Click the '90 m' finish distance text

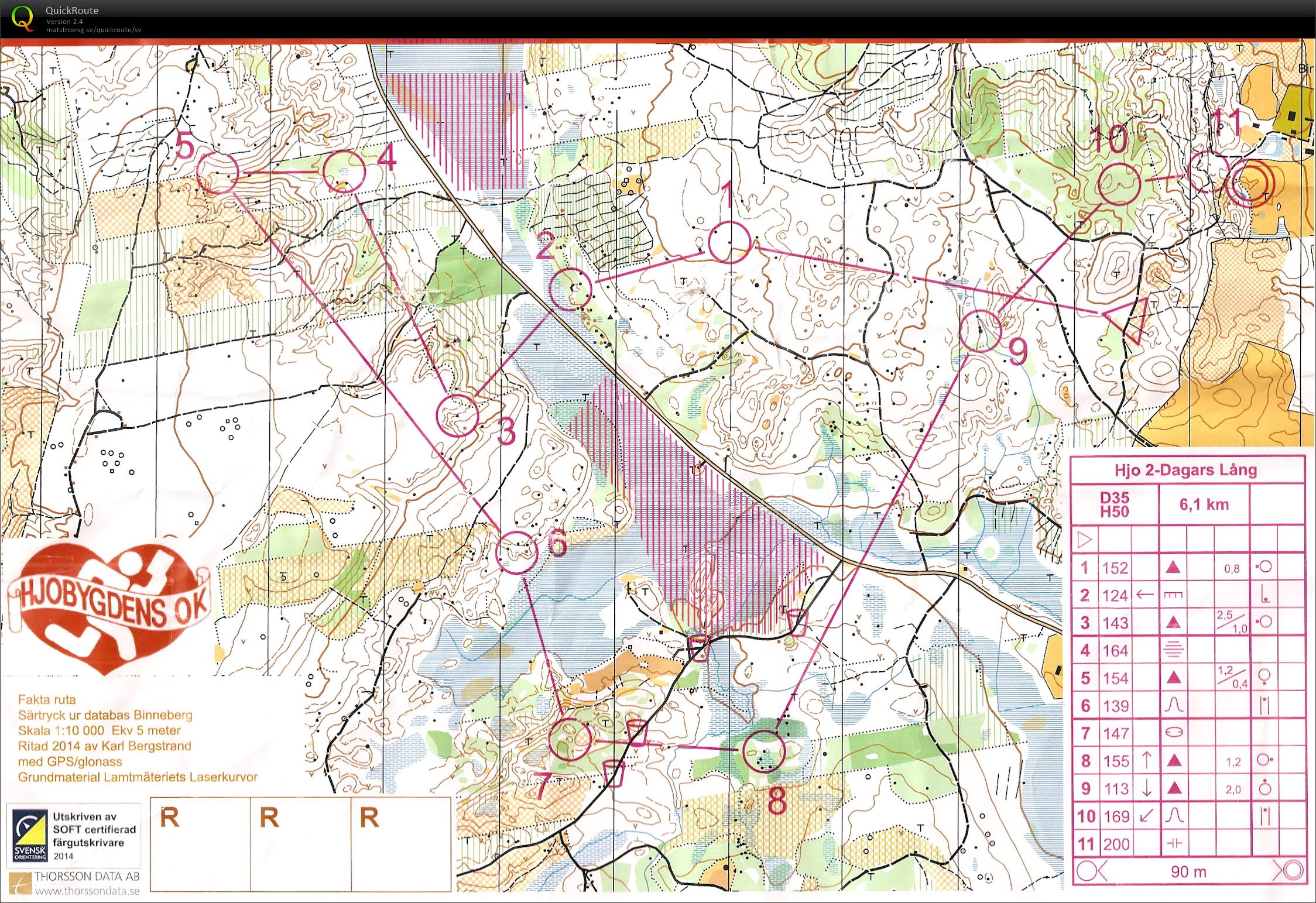point(1188,871)
